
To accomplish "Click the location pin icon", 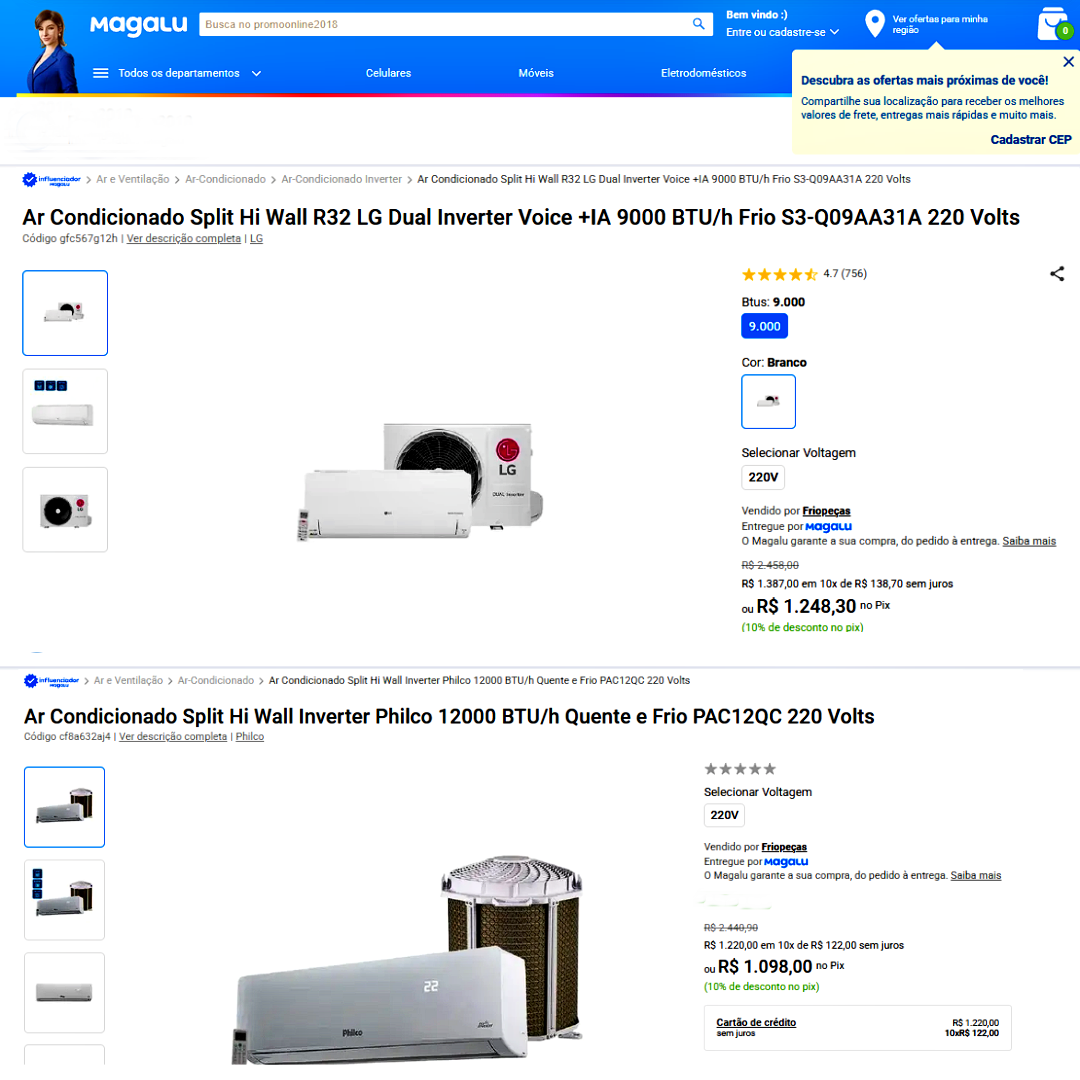I will 874,23.
